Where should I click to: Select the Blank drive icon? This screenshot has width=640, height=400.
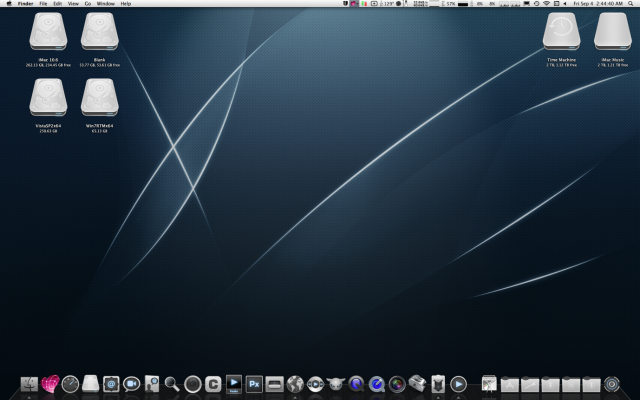click(100, 31)
